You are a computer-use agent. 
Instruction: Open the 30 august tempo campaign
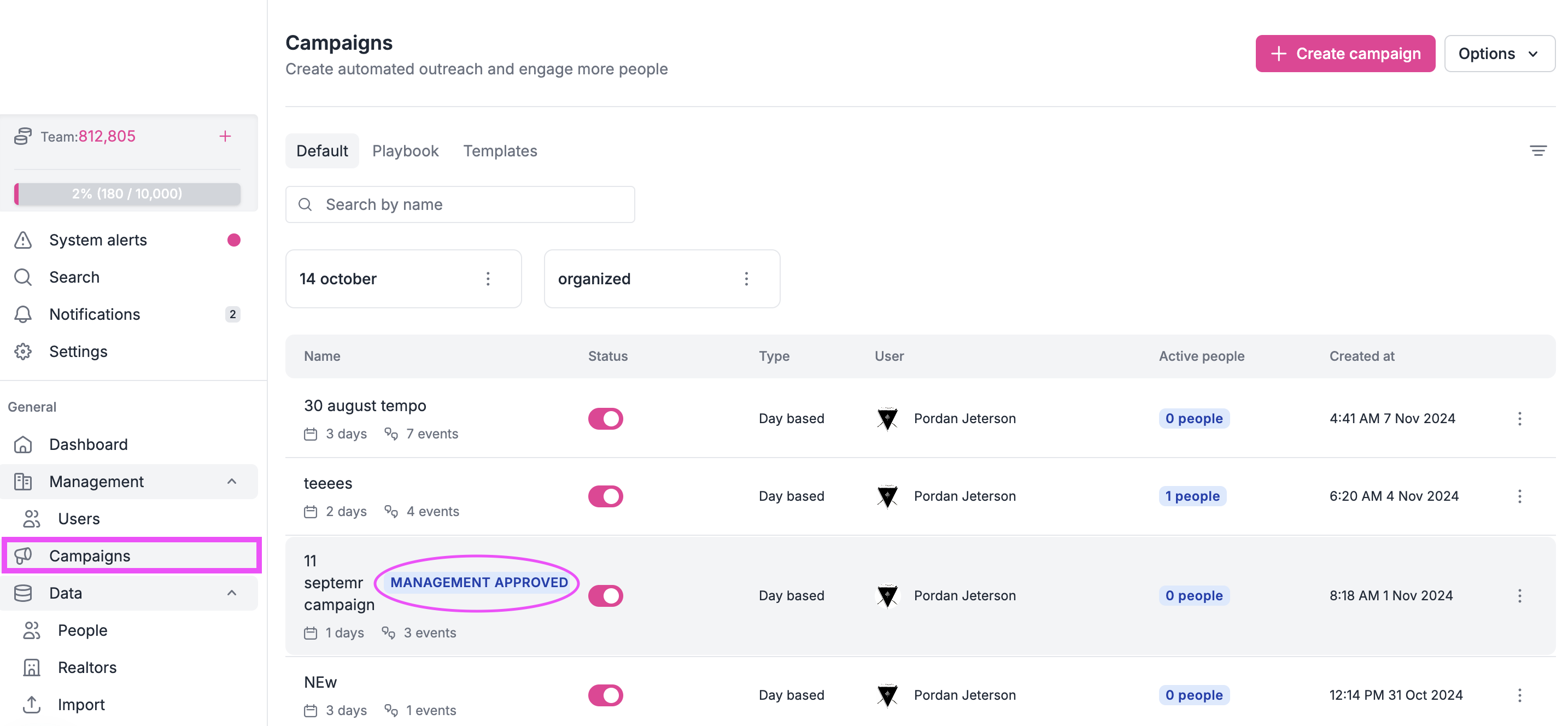tap(365, 405)
